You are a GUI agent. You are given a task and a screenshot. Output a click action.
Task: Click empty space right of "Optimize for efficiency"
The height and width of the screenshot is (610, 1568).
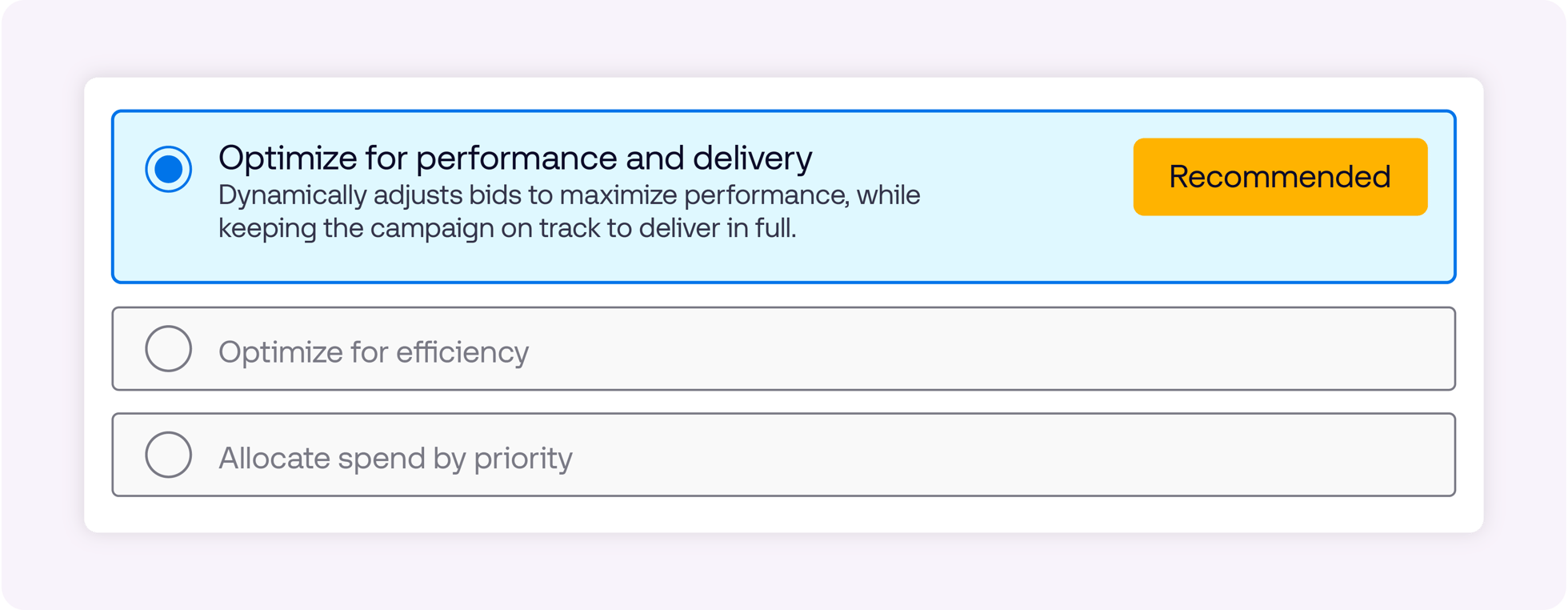(960, 349)
